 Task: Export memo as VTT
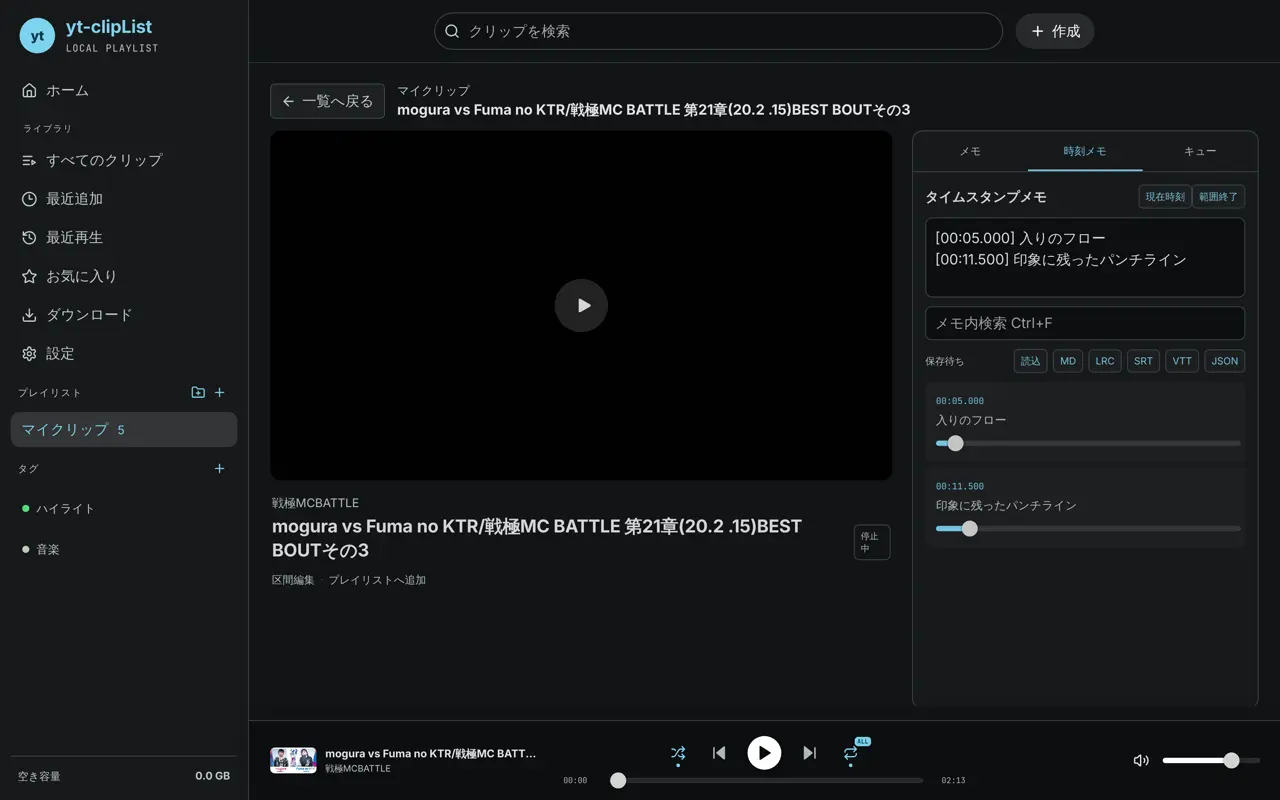coord(1182,361)
